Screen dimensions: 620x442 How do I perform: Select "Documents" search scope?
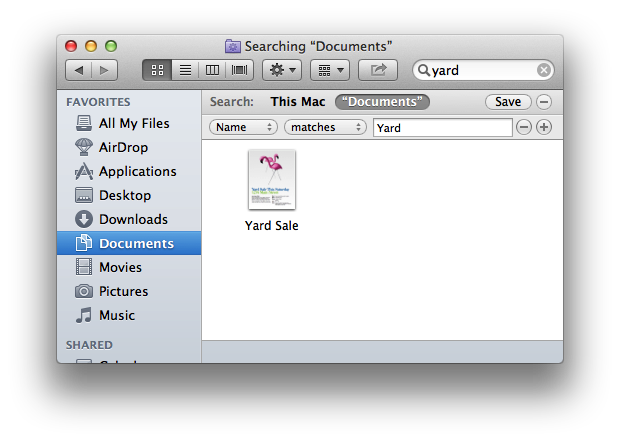(382, 102)
